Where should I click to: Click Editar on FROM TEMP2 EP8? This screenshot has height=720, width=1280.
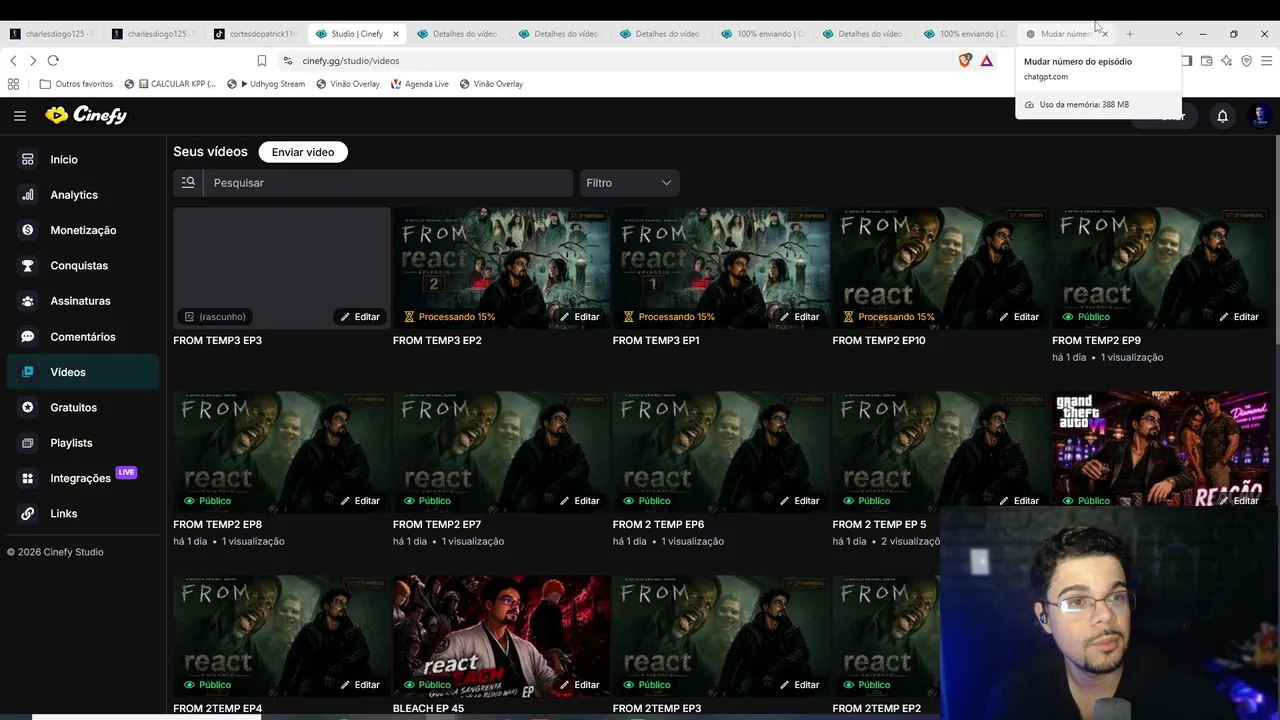(360, 501)
